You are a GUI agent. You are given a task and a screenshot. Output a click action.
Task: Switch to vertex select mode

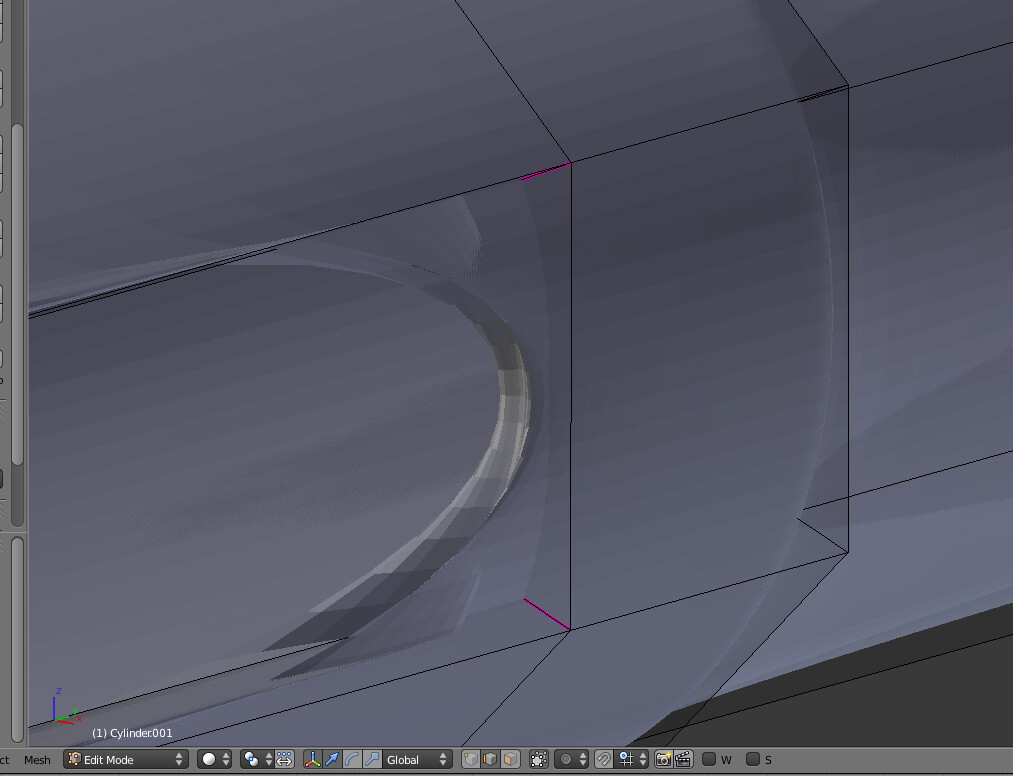tap(470, 759)
